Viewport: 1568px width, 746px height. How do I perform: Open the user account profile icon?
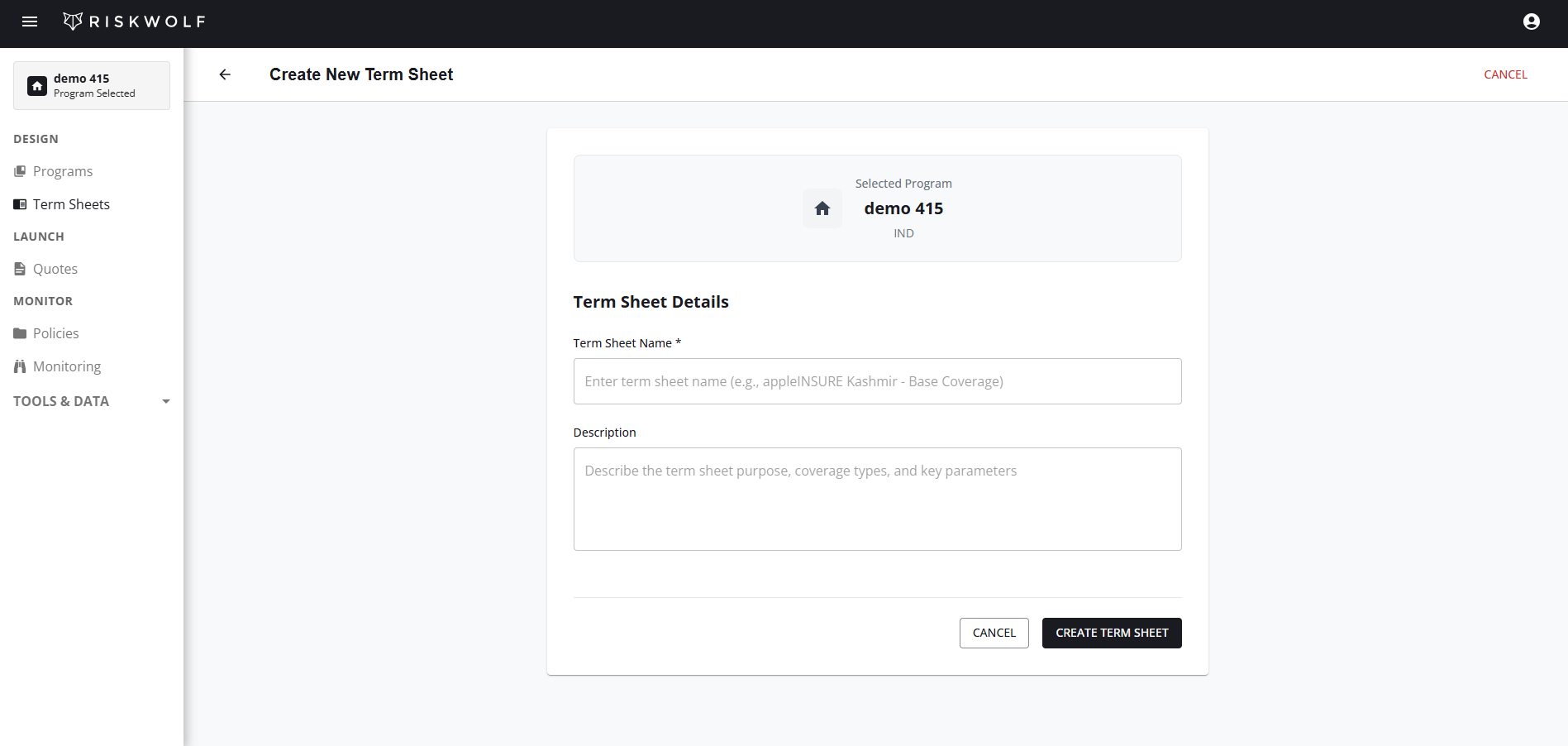1531,21
